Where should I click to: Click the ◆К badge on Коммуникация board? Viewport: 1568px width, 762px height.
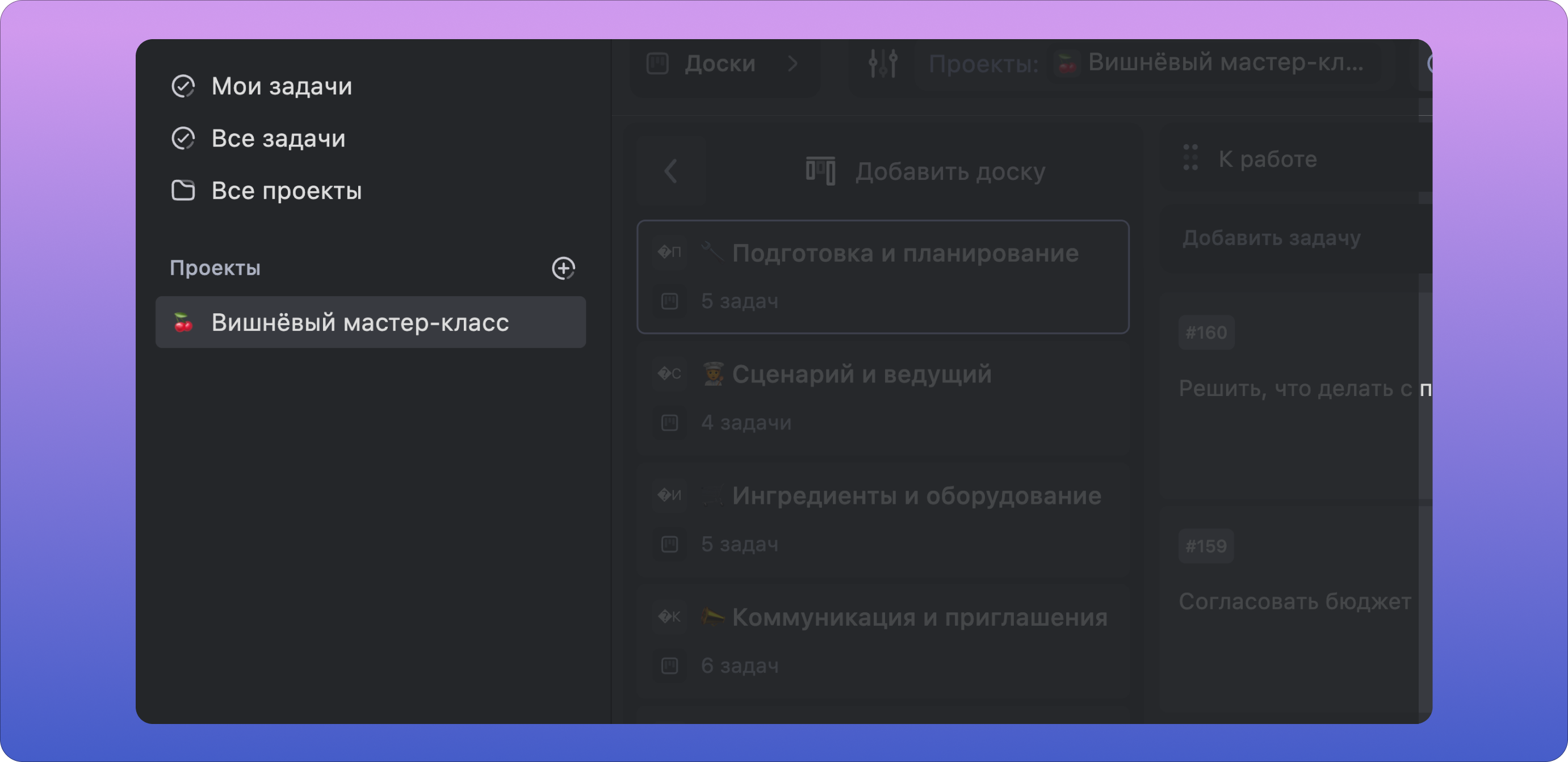point(669,617)
